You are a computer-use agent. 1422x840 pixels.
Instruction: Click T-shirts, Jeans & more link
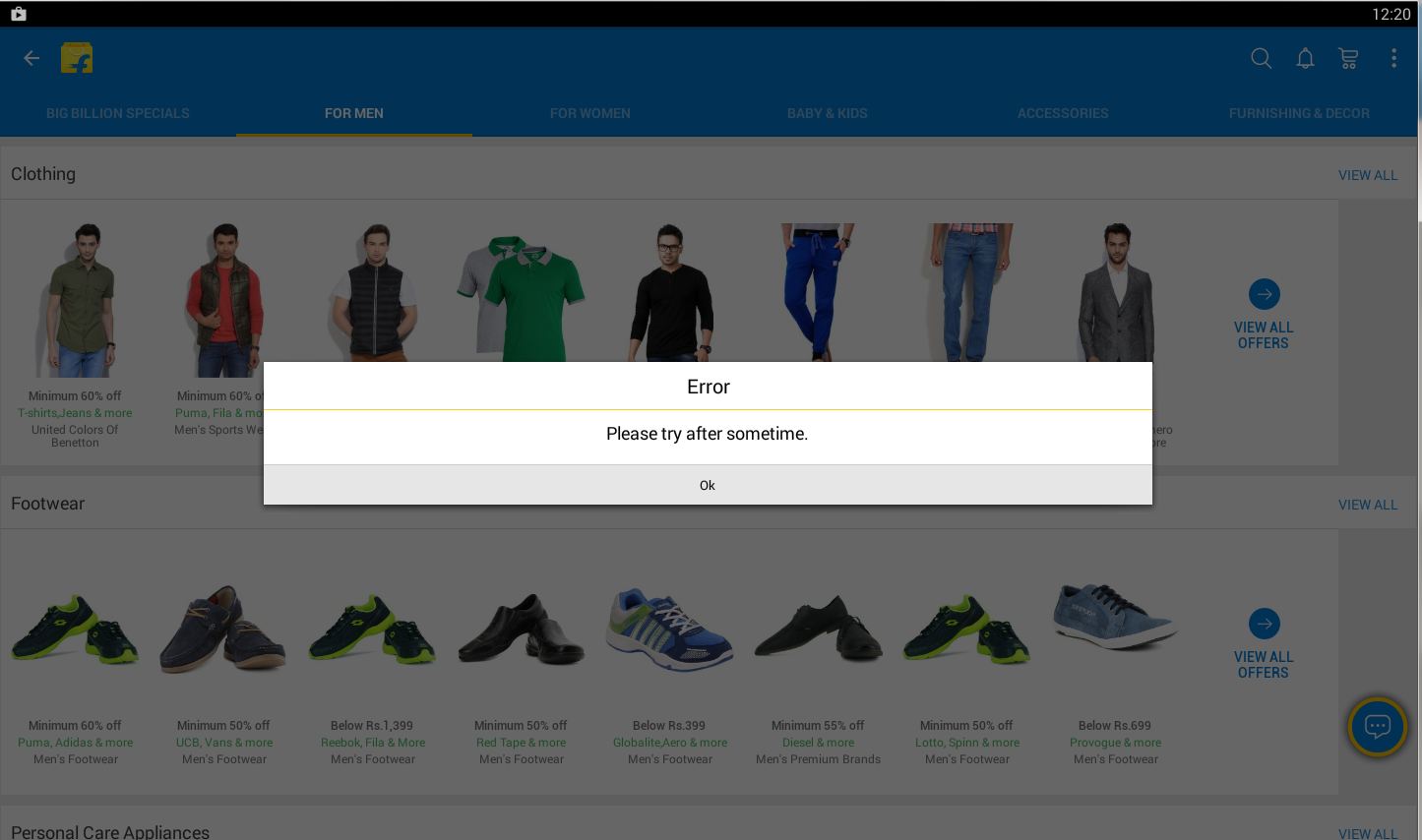[75, 413]
